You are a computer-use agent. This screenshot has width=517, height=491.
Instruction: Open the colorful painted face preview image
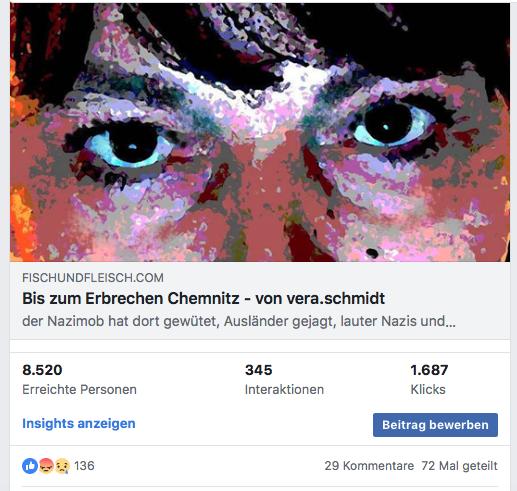[260, 132]
